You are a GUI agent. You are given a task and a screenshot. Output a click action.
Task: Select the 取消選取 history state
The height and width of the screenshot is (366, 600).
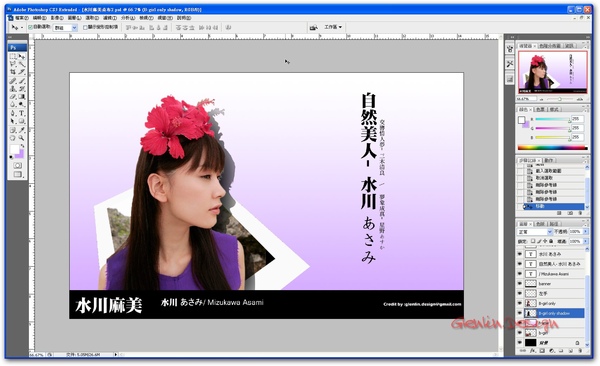pyautogui.click(x=553, y=178)
